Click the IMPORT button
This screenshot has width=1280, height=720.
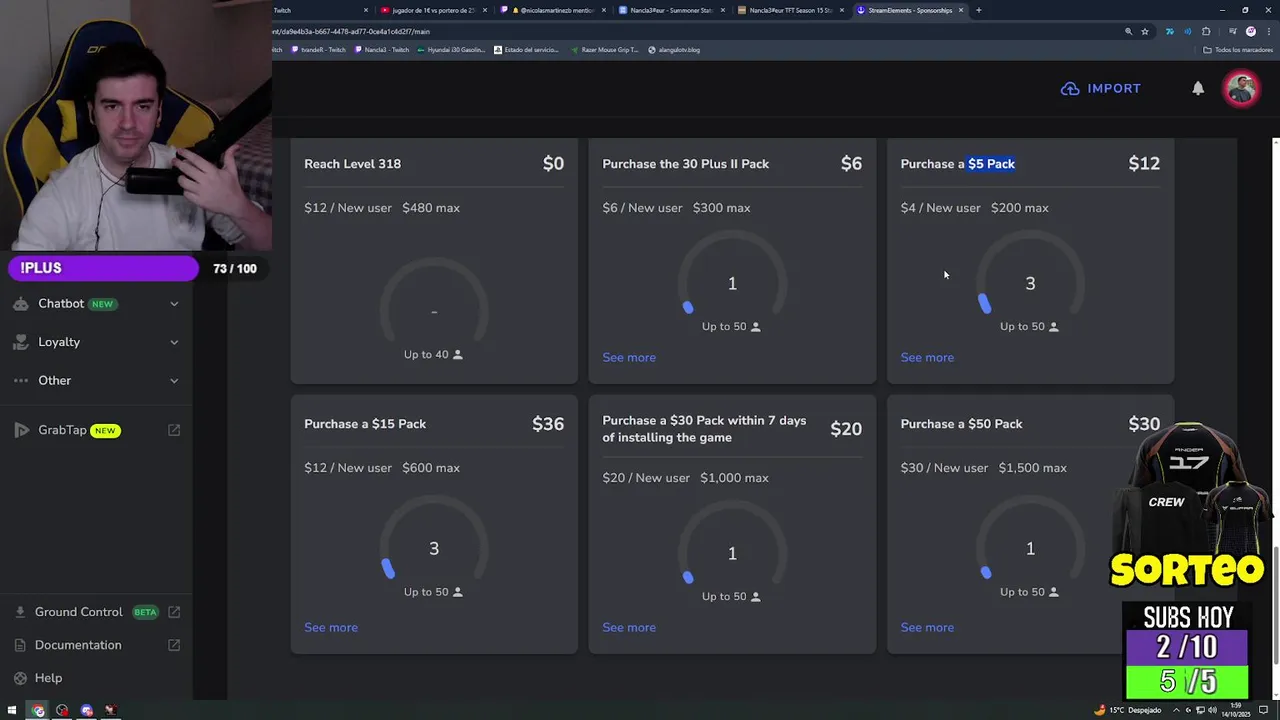[1101, 89]
